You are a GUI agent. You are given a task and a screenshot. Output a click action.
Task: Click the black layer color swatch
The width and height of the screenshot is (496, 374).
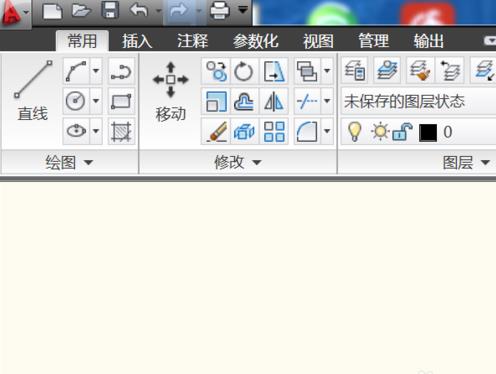click(x=428, y=133)
